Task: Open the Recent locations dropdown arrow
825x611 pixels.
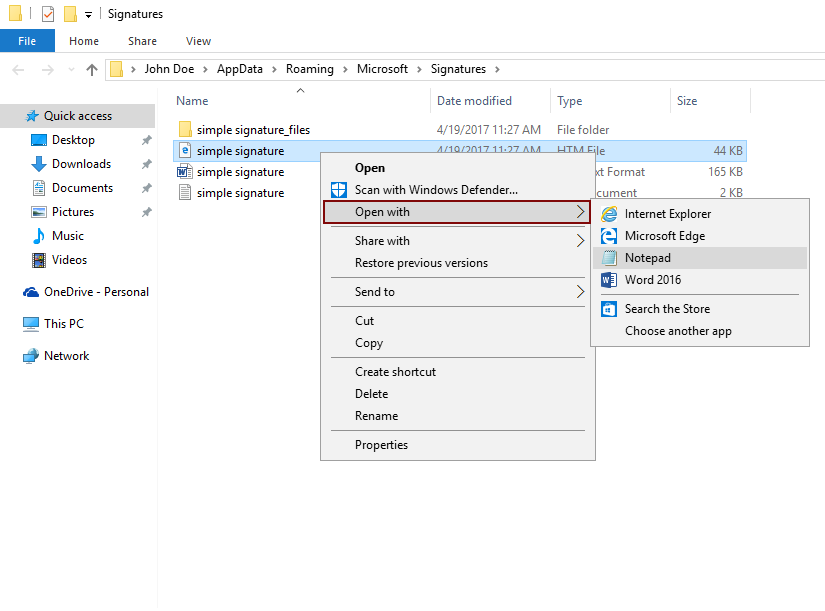Action: tap(72, 69)
